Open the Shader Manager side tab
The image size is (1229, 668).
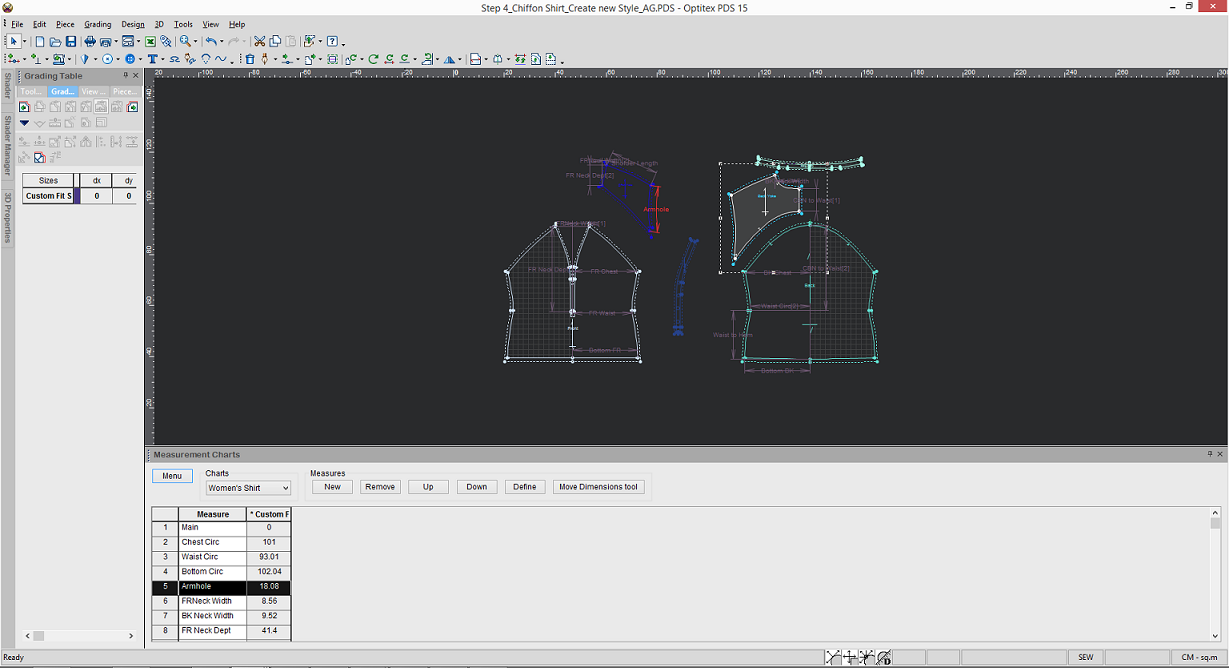click(7, 146)
